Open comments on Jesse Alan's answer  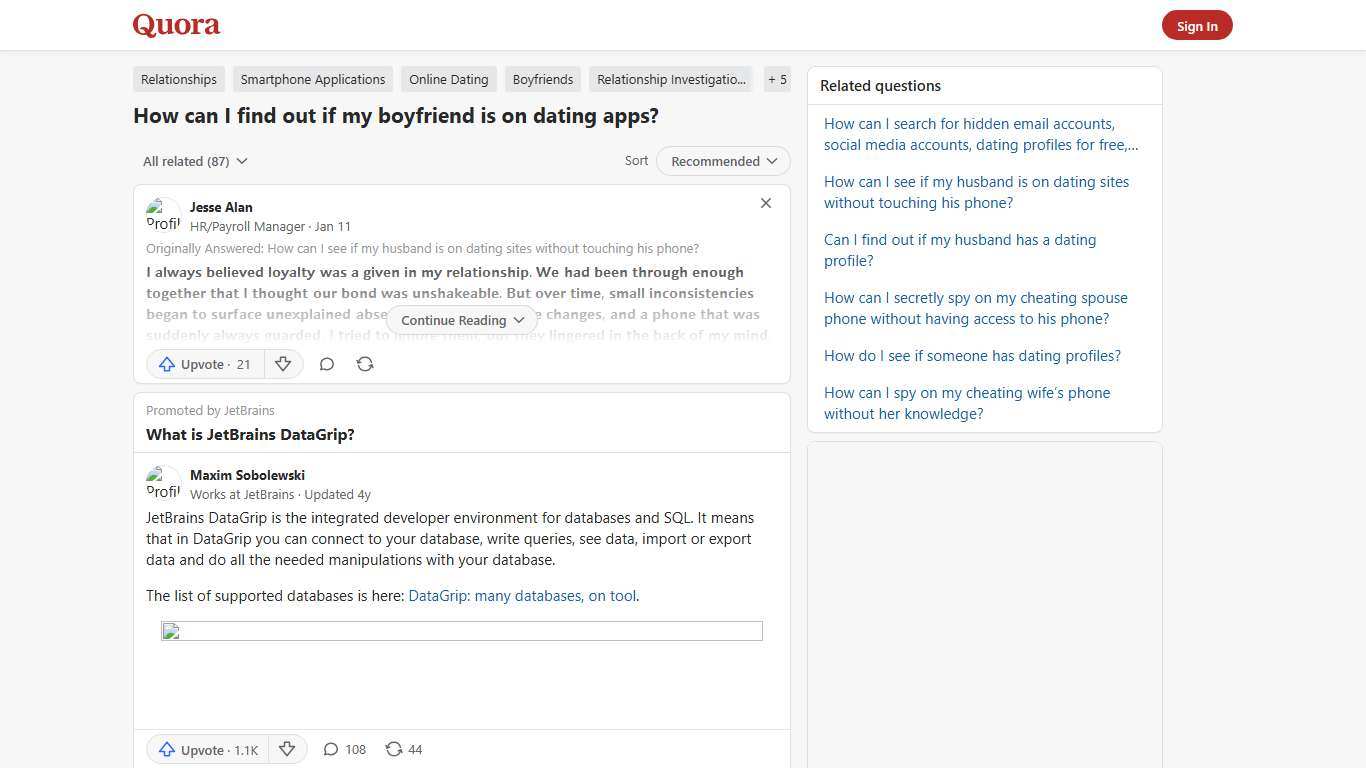[x=327, y=364]
